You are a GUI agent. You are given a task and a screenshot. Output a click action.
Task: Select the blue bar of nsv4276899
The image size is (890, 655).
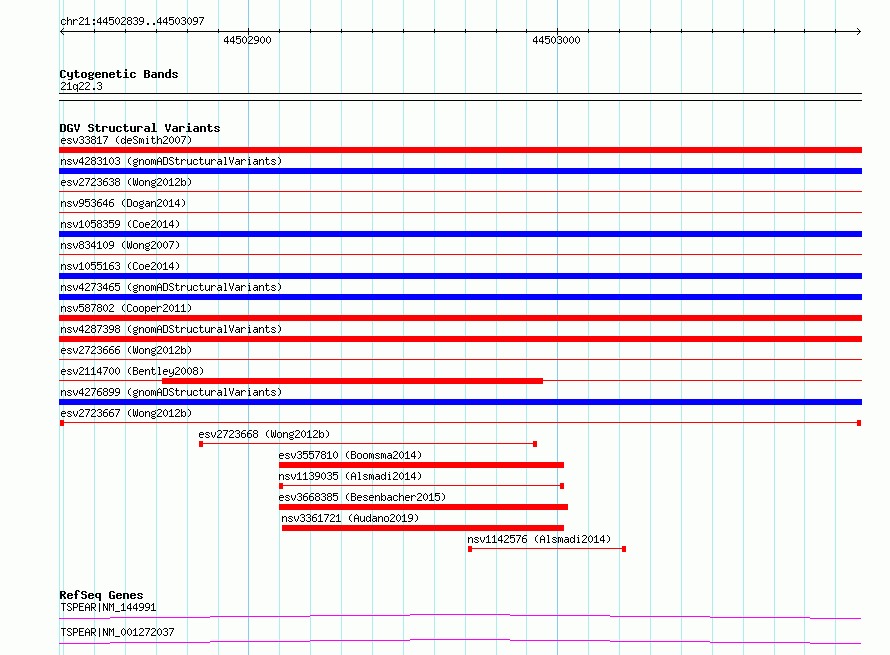[x=460, y=402]
